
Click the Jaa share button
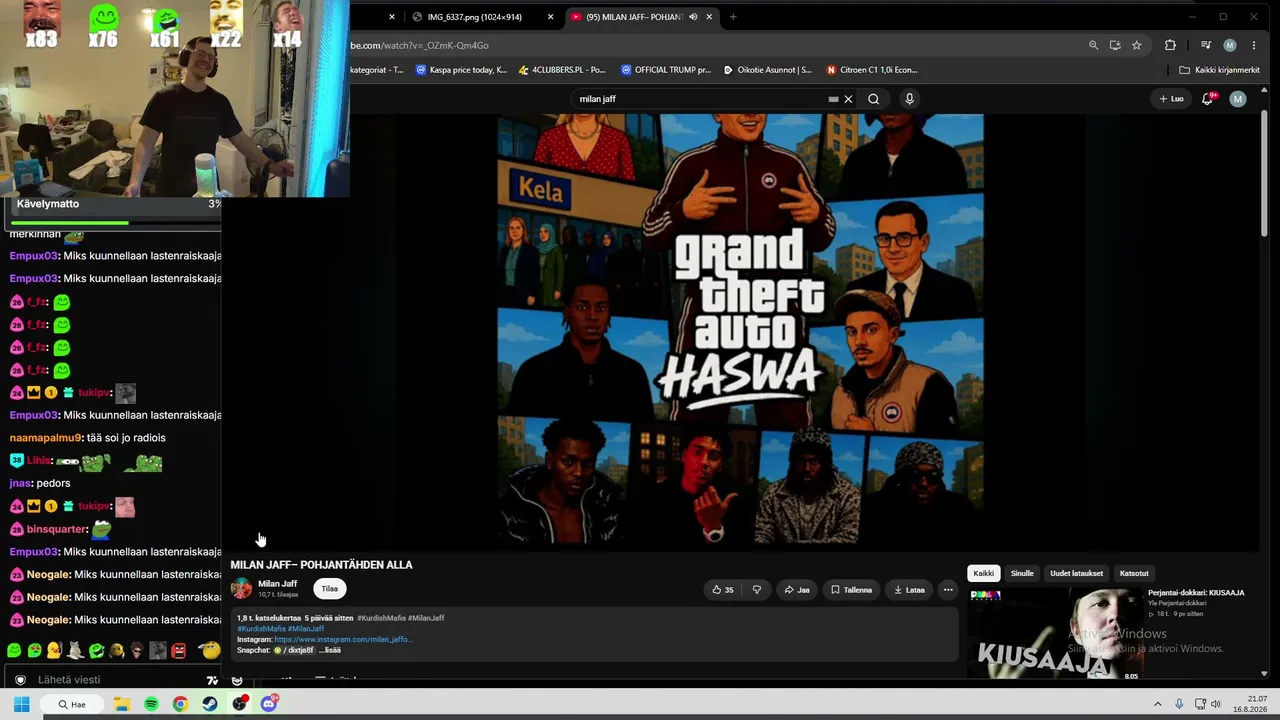coord(797,590)
